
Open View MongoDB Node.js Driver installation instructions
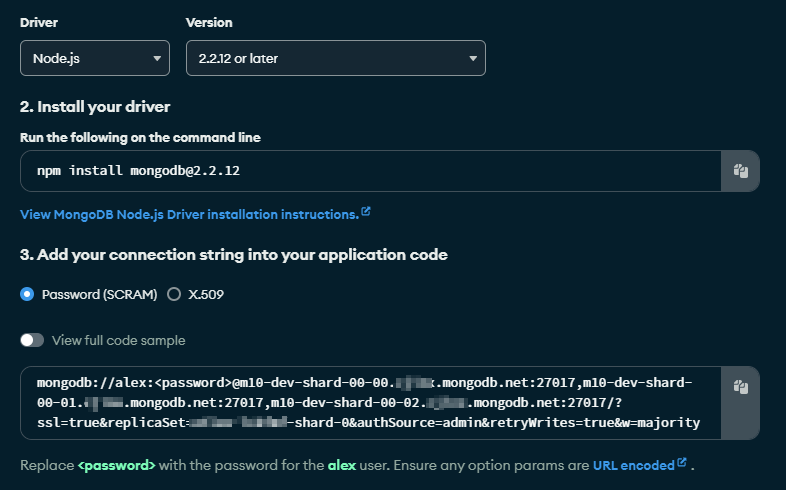189,214
